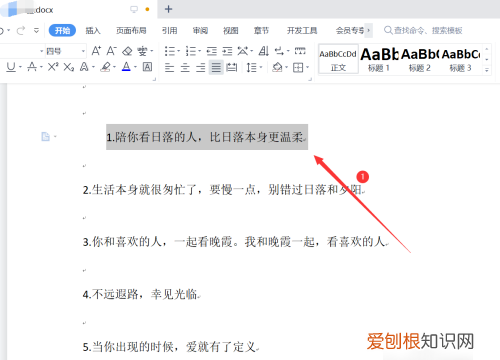Screen dimensions: 500x360
Task: Click the tab stops ruler icon
Action: pyautogui.click(x=300, y=51)
